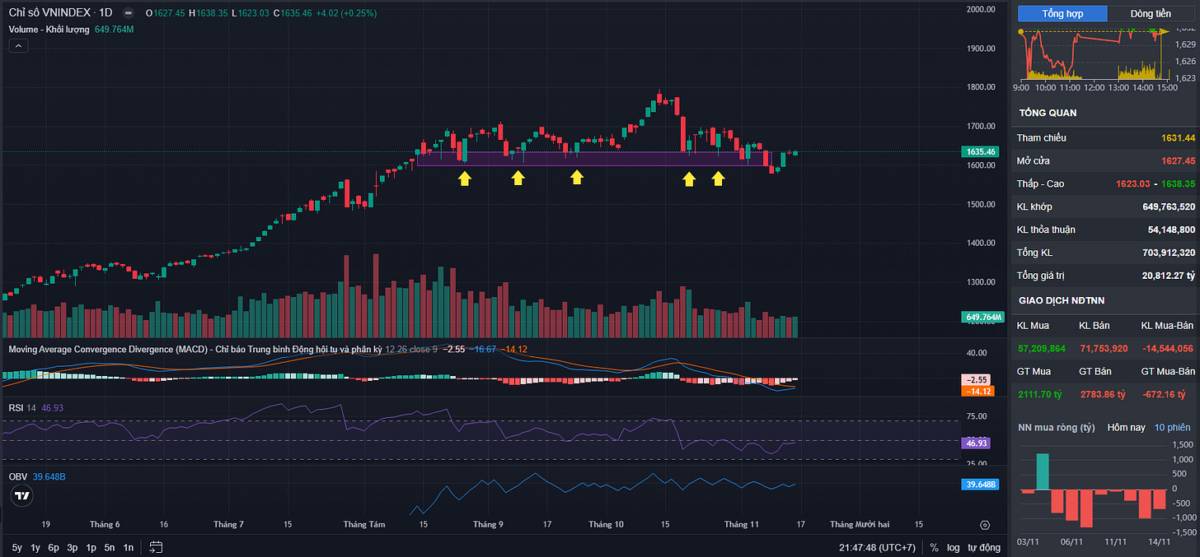The width and height of the screenshot is (1200, 557).
Task: Open the go-to-date calendar icon
Action: tap(154, 547)
